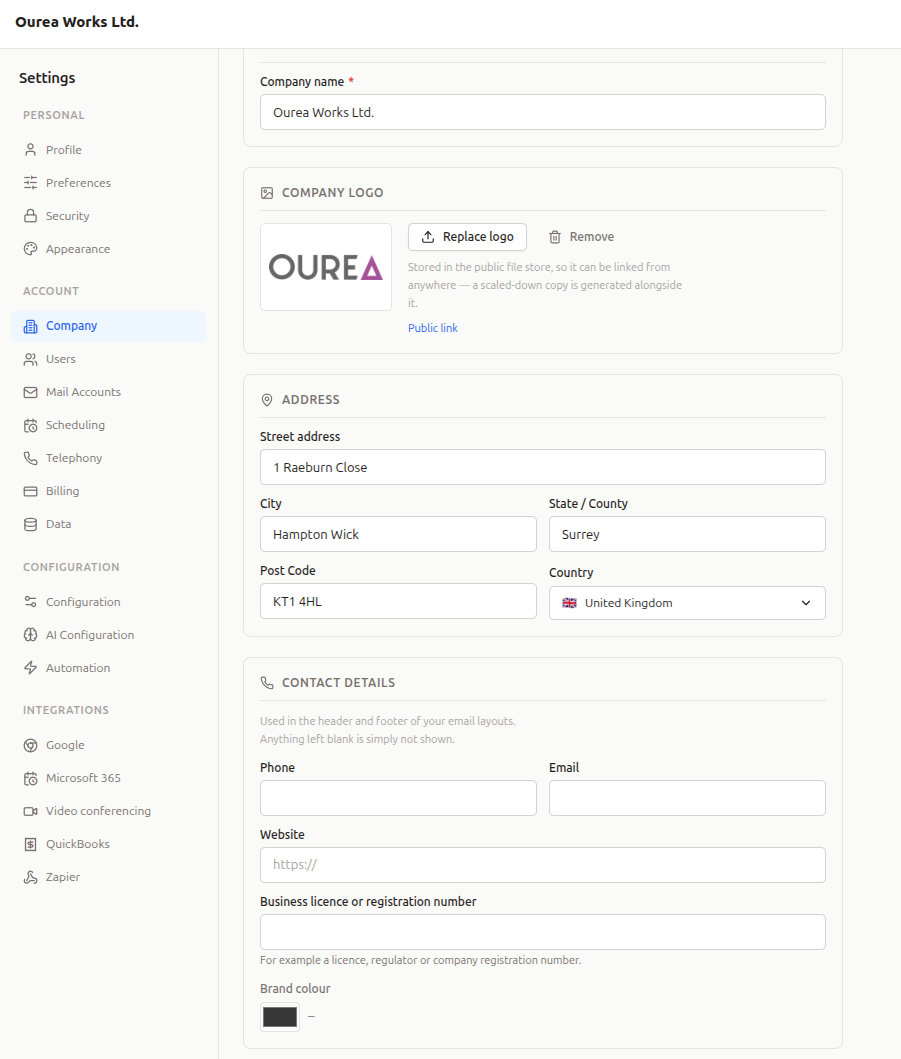Click Ourea Works Ltd. header title
This screenshot has width=901, height=1059.
pyautogui.click(x=77, y=22)
